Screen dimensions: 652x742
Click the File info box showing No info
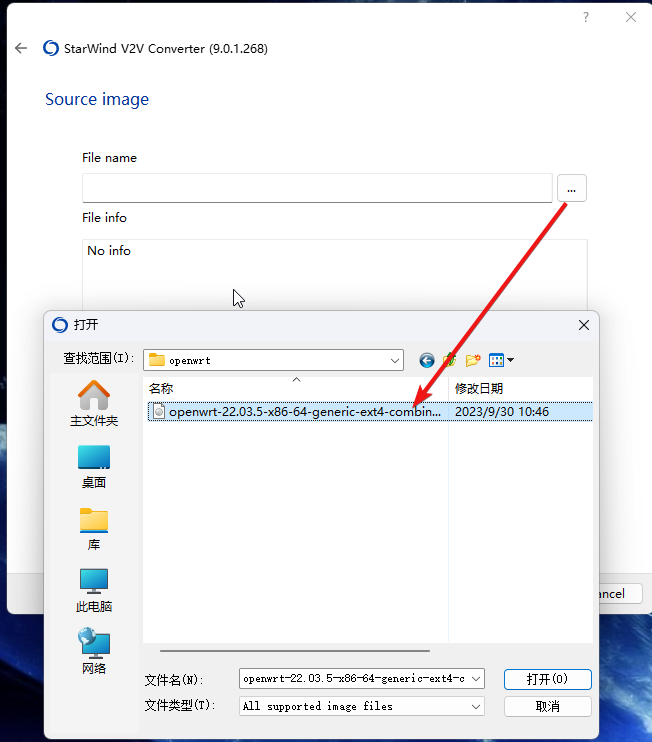click(x=335, y=274)
